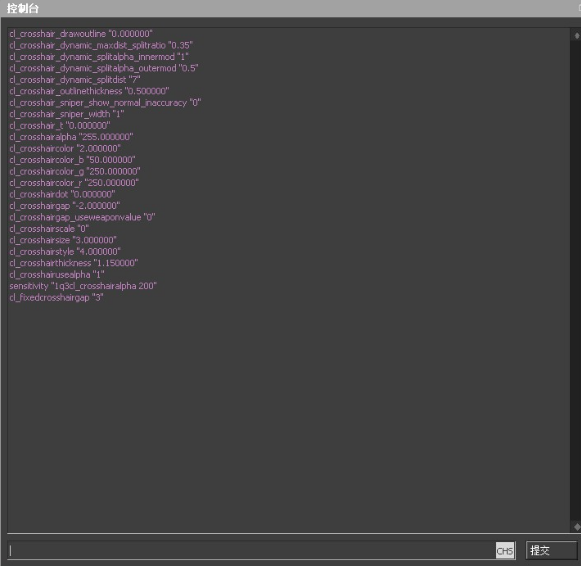Click the cl_crosshairsize "3.000000" line
Viewport: 581px width, 566px height.
pyautogui.click(x=63, y=240)
